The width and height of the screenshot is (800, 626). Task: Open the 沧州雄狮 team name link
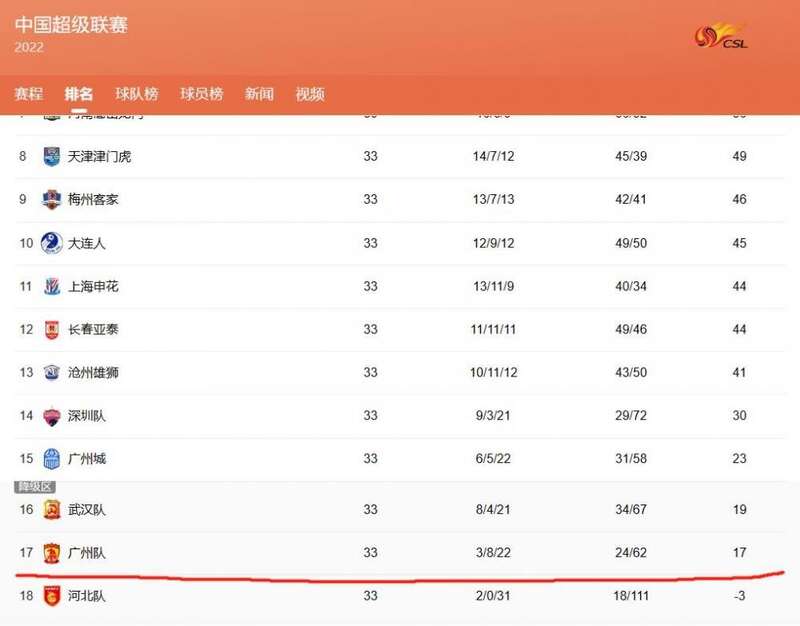[x=93, y=373]
